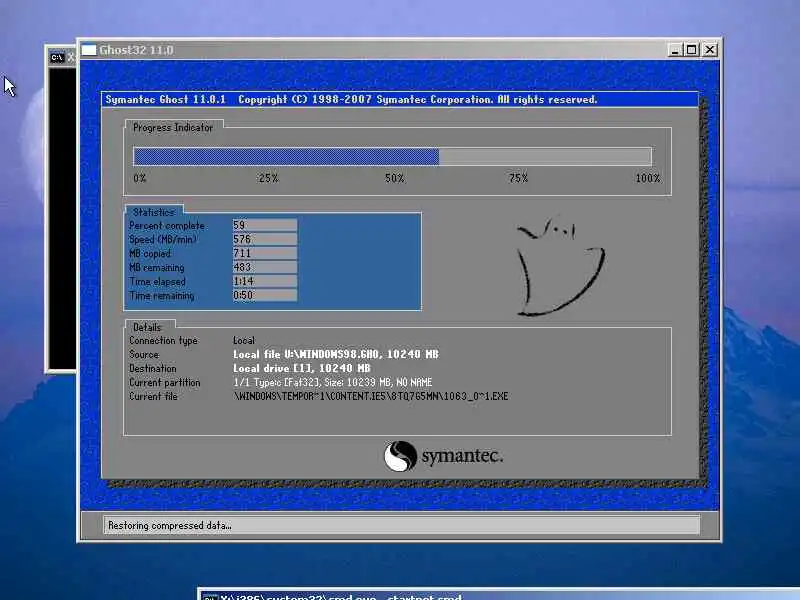Click the bottom cmd.exe startnet.cmd window title

click(341, 596)
